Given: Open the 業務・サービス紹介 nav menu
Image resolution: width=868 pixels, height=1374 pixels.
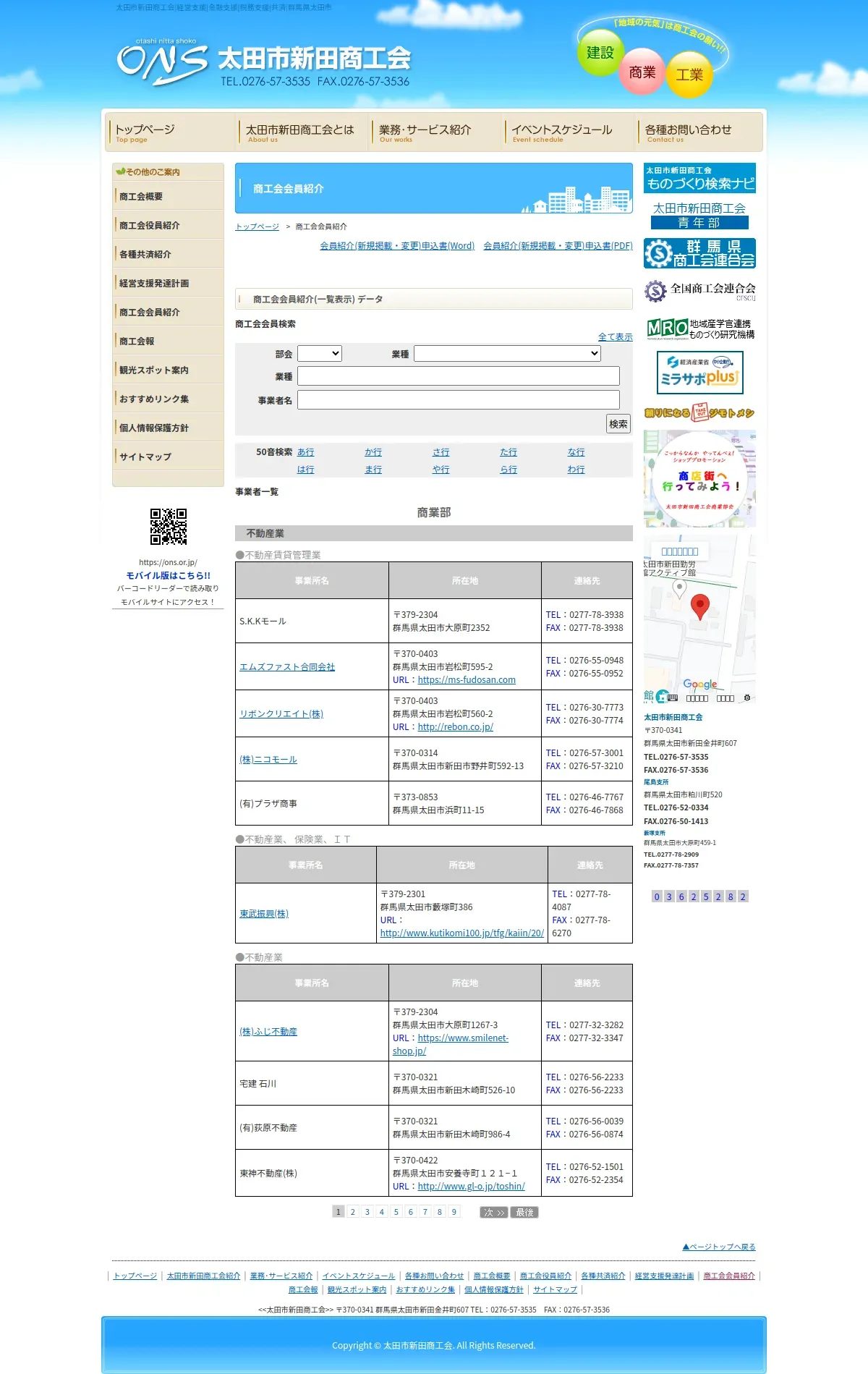Looking at the screenshot, I should pos(435,132).
